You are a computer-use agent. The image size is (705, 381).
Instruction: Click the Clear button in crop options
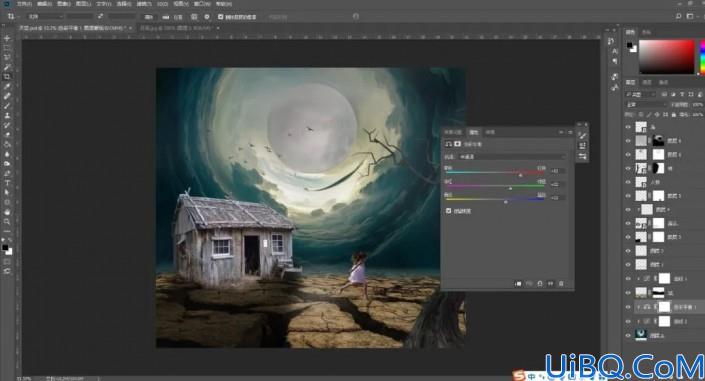[x=148, y=17]
